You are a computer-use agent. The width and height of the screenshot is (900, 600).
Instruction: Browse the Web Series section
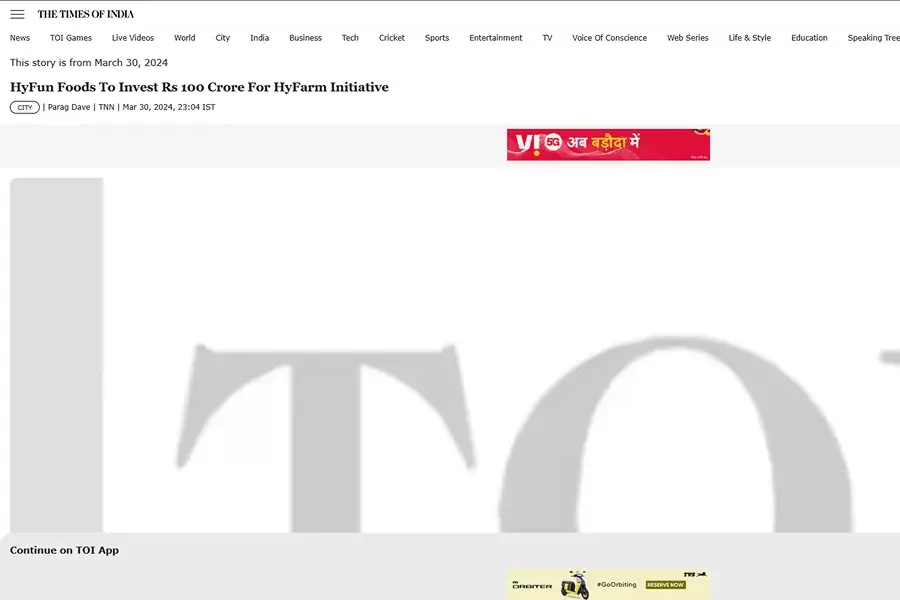point(688,38)
